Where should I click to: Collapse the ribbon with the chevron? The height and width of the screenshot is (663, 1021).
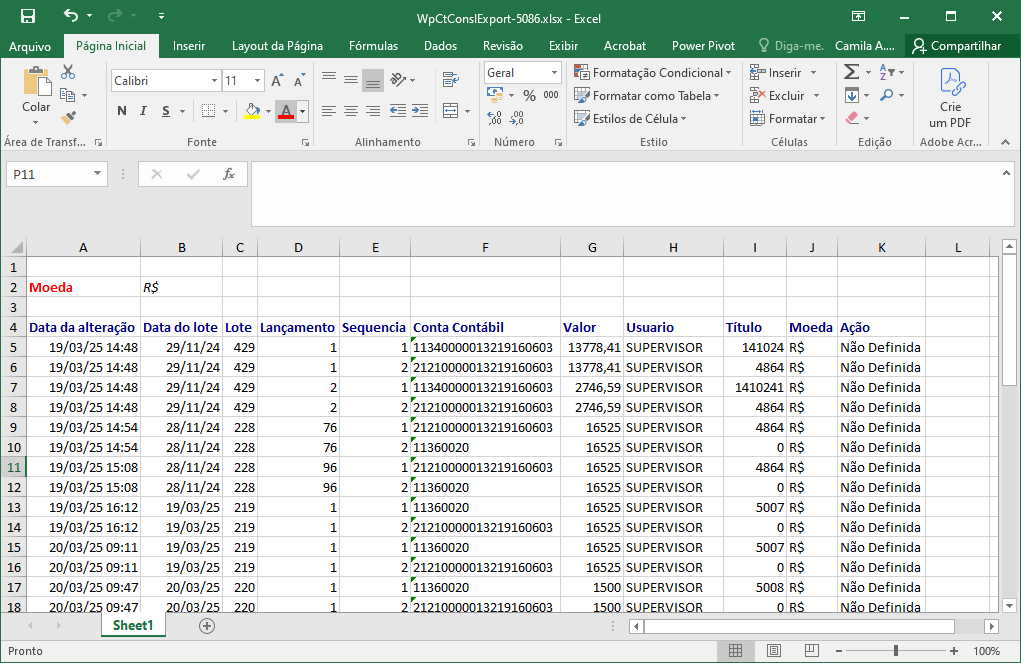[x=1005, y=142]
